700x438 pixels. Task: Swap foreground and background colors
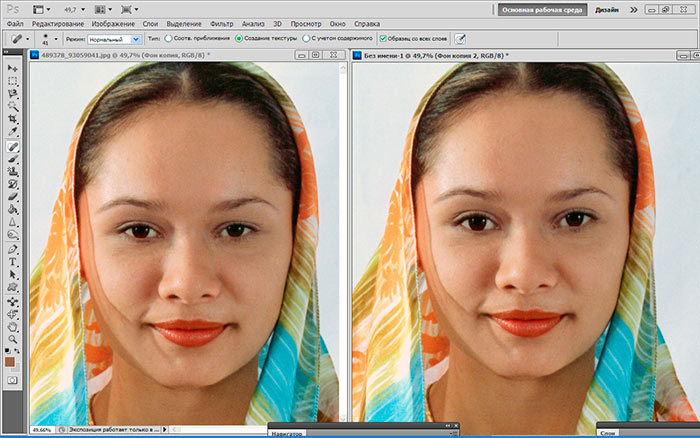click(17, 351)
